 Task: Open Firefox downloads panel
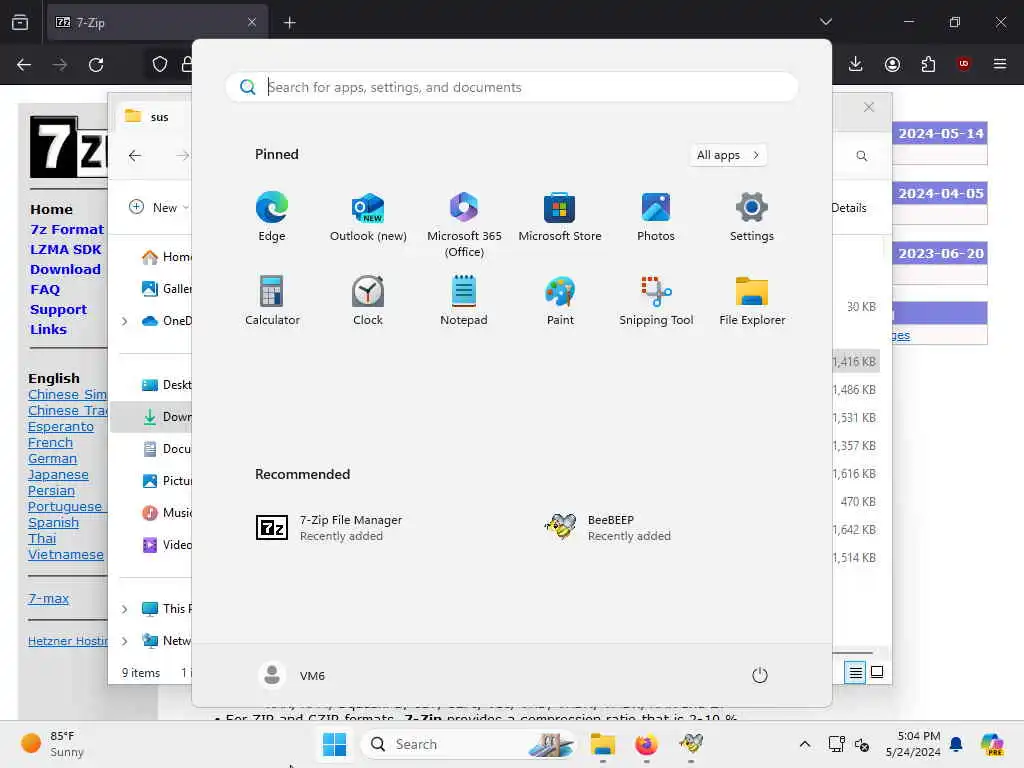[856, 64]
